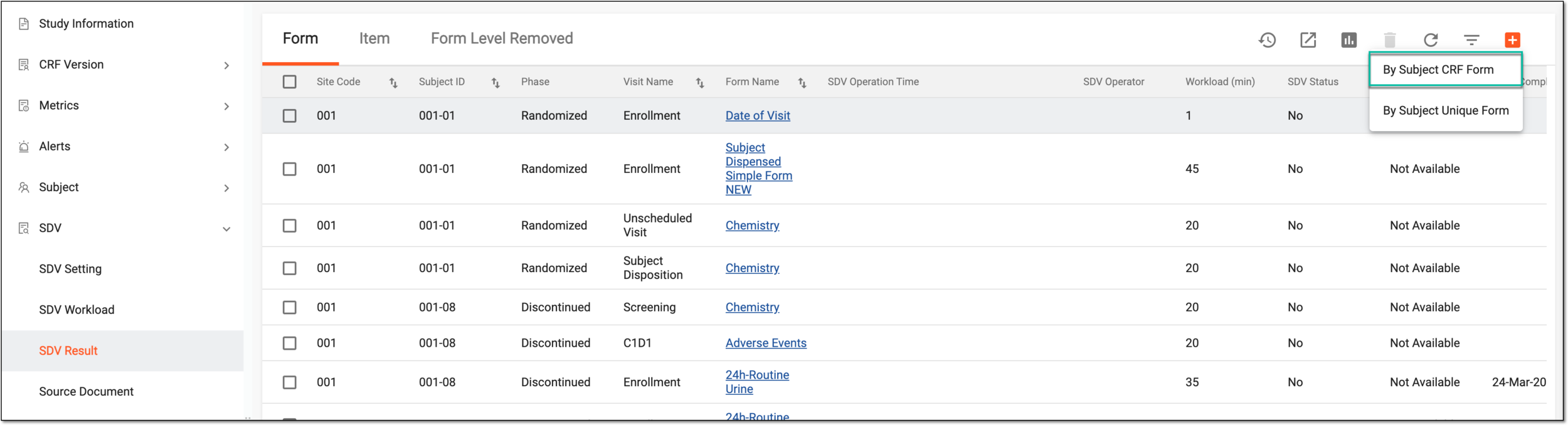
Task: Click the orange plus add icon
Action: [x=1512, y=40]
